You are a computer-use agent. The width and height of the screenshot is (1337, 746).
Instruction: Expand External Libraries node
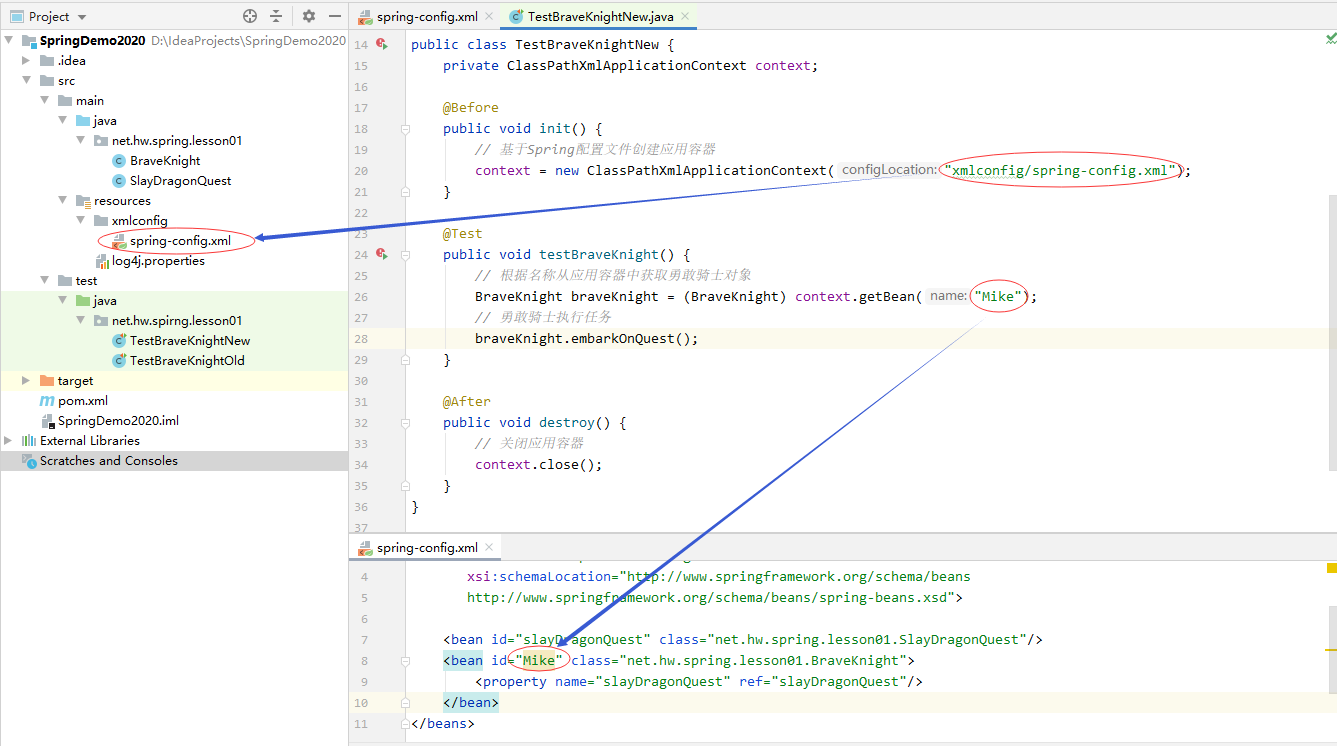9,441
